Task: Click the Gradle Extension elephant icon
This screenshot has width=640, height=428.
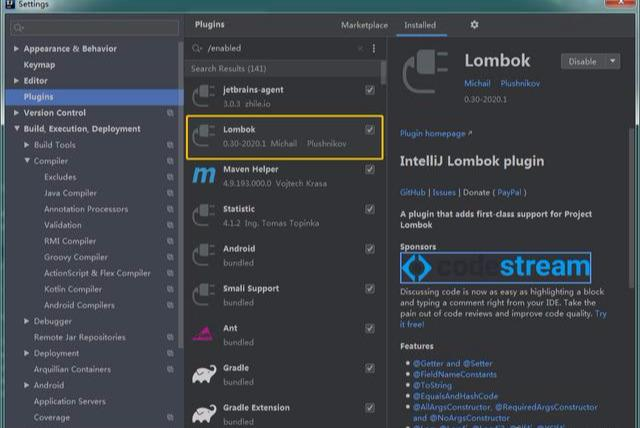Action: coord(204,413)
